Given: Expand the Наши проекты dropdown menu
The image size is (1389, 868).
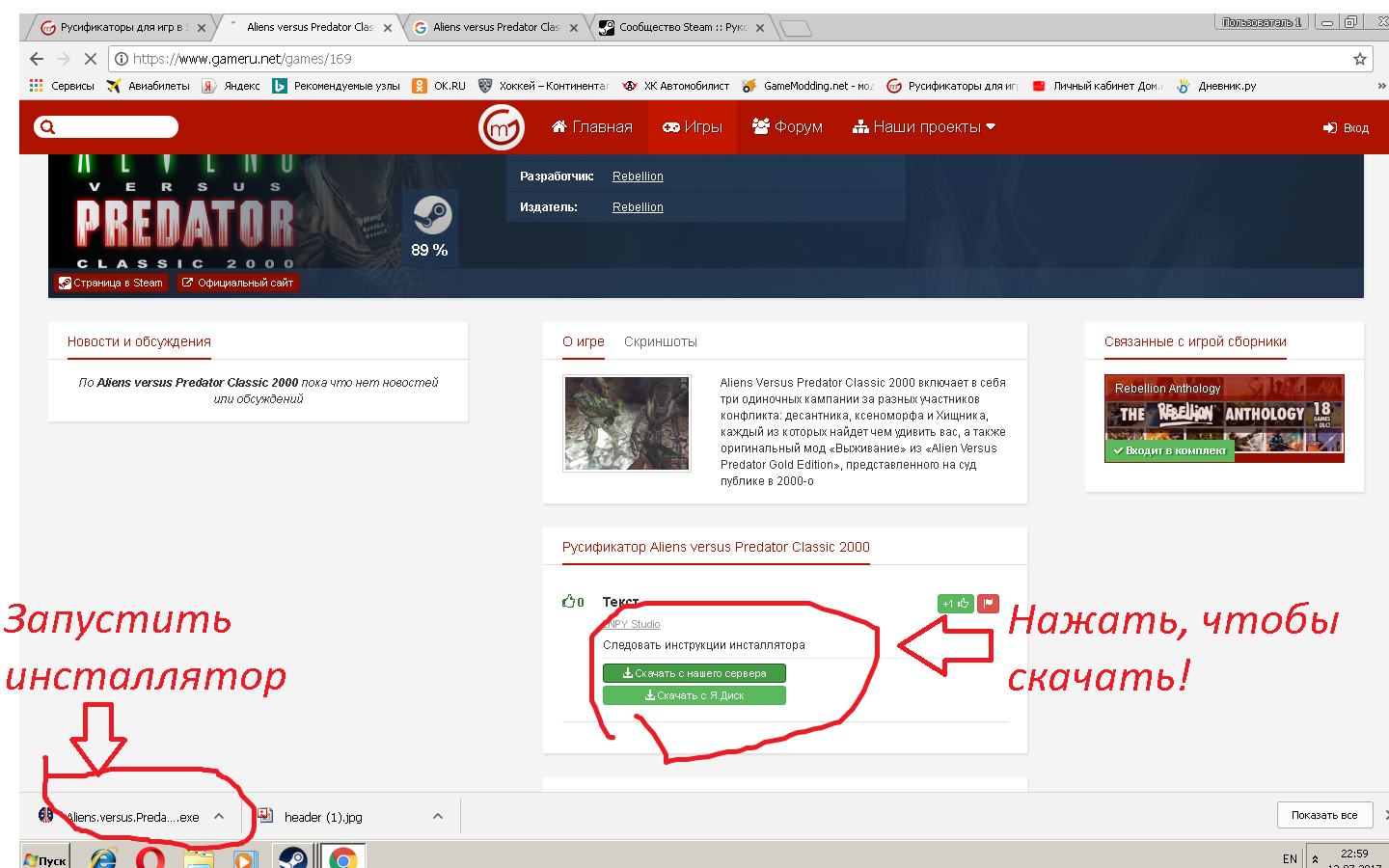Looking at the screenshot, I should [924, 127].
